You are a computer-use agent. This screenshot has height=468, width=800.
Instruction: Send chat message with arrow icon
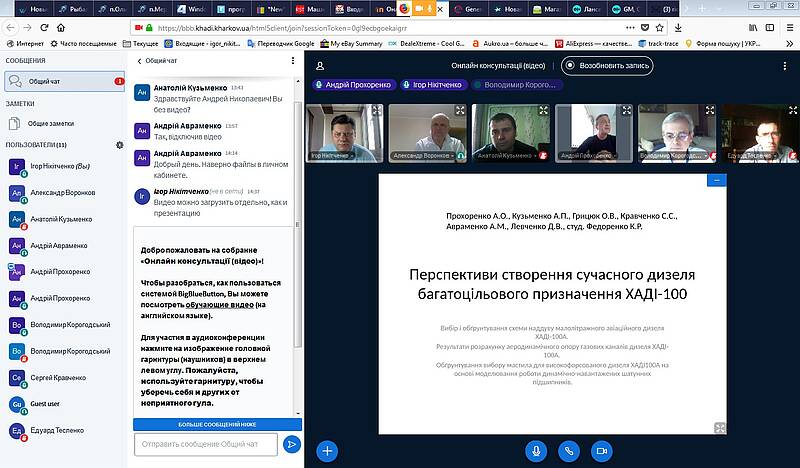(x=292, y=443)
